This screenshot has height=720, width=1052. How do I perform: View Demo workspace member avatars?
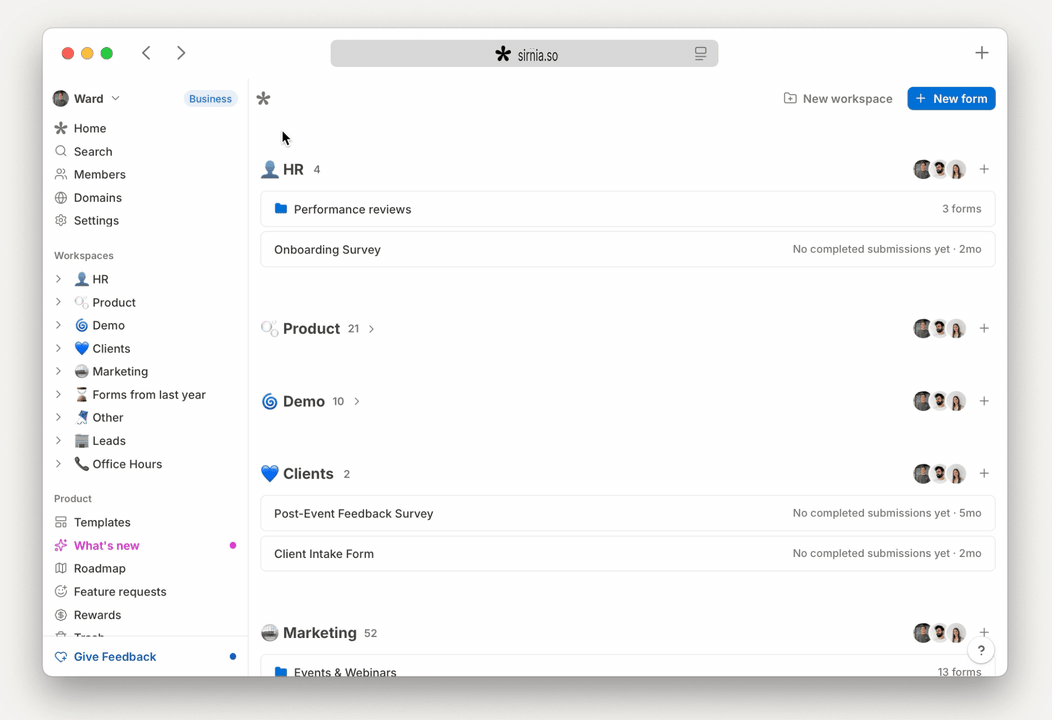pos(939,401)
